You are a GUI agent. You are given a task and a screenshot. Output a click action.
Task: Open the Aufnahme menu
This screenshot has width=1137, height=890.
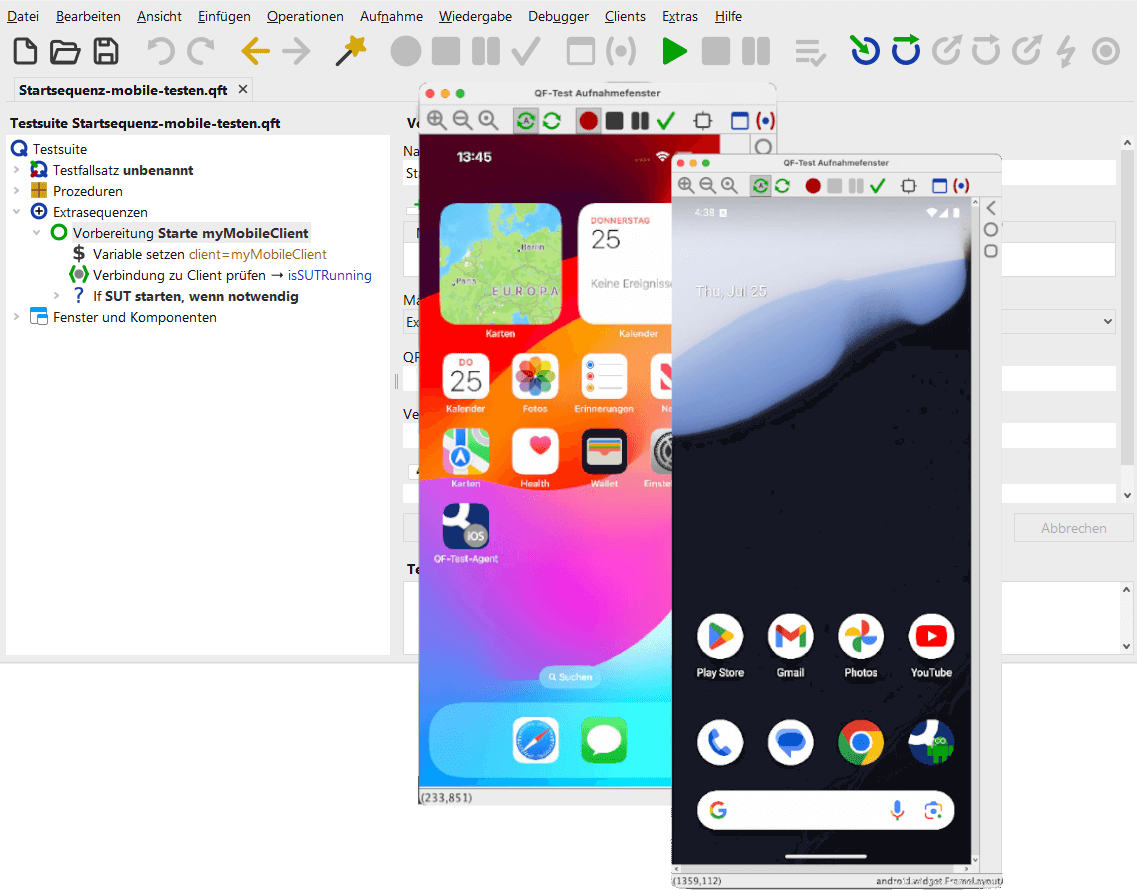(391, 16)
